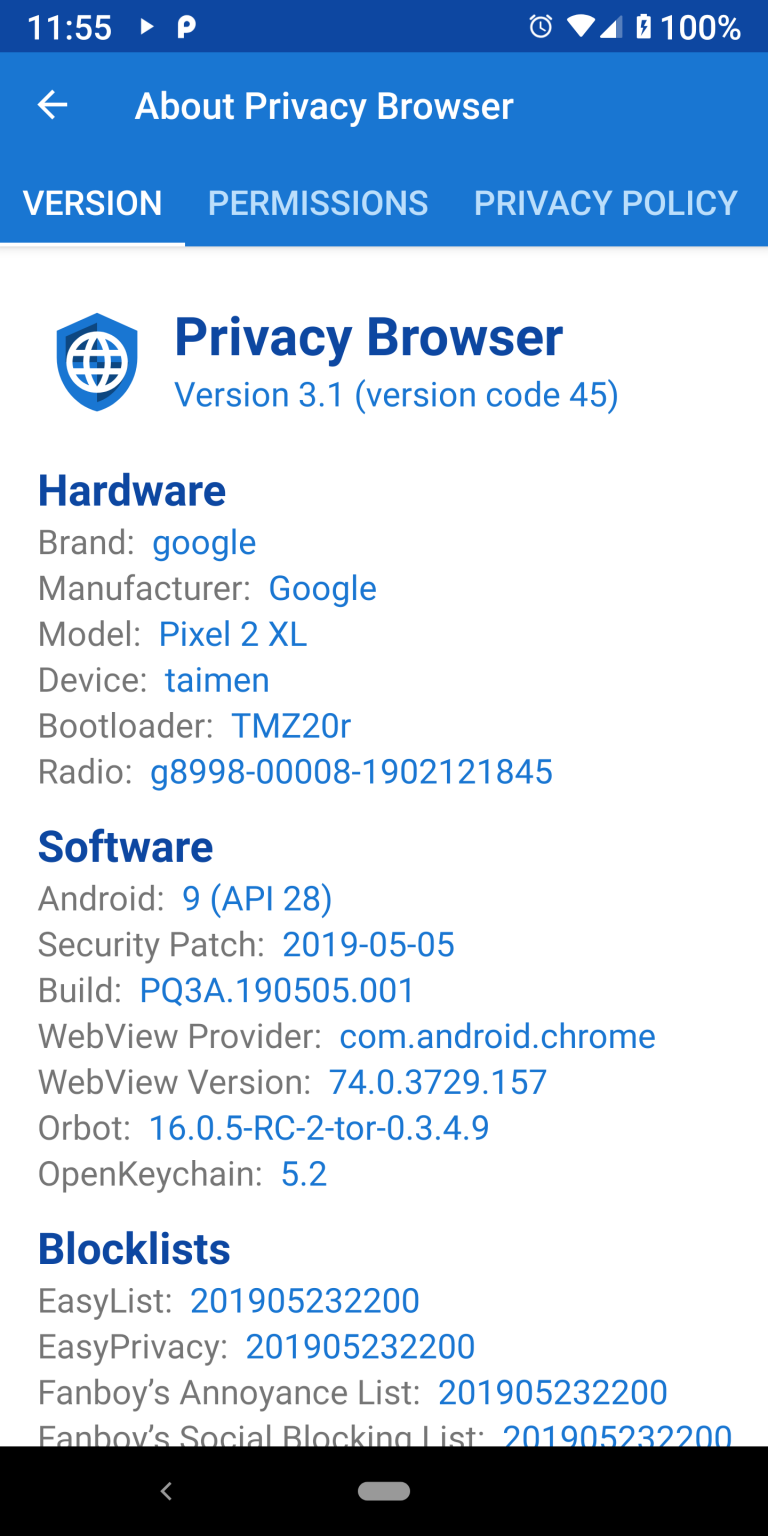Tap the Privacy Browser shield logo
Screen dimensions: 768x1536
[x=97, y=361]
